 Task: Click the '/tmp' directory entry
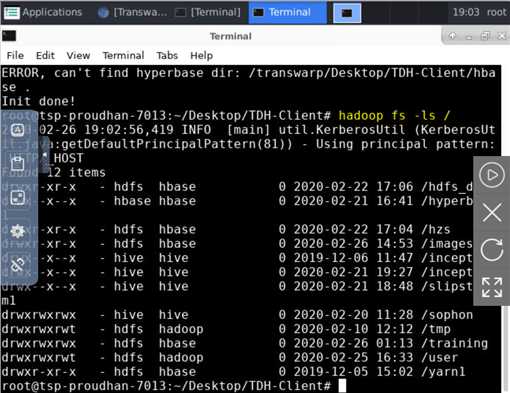[x=436, y=329]
